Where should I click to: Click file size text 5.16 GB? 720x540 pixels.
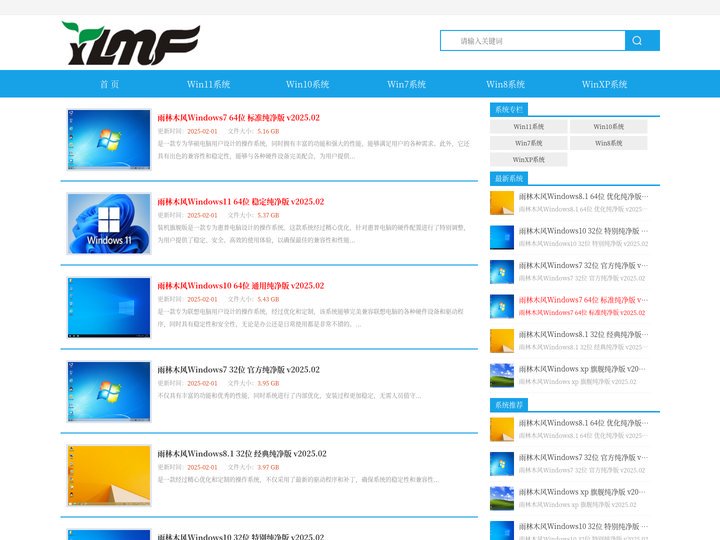point(268,131)
